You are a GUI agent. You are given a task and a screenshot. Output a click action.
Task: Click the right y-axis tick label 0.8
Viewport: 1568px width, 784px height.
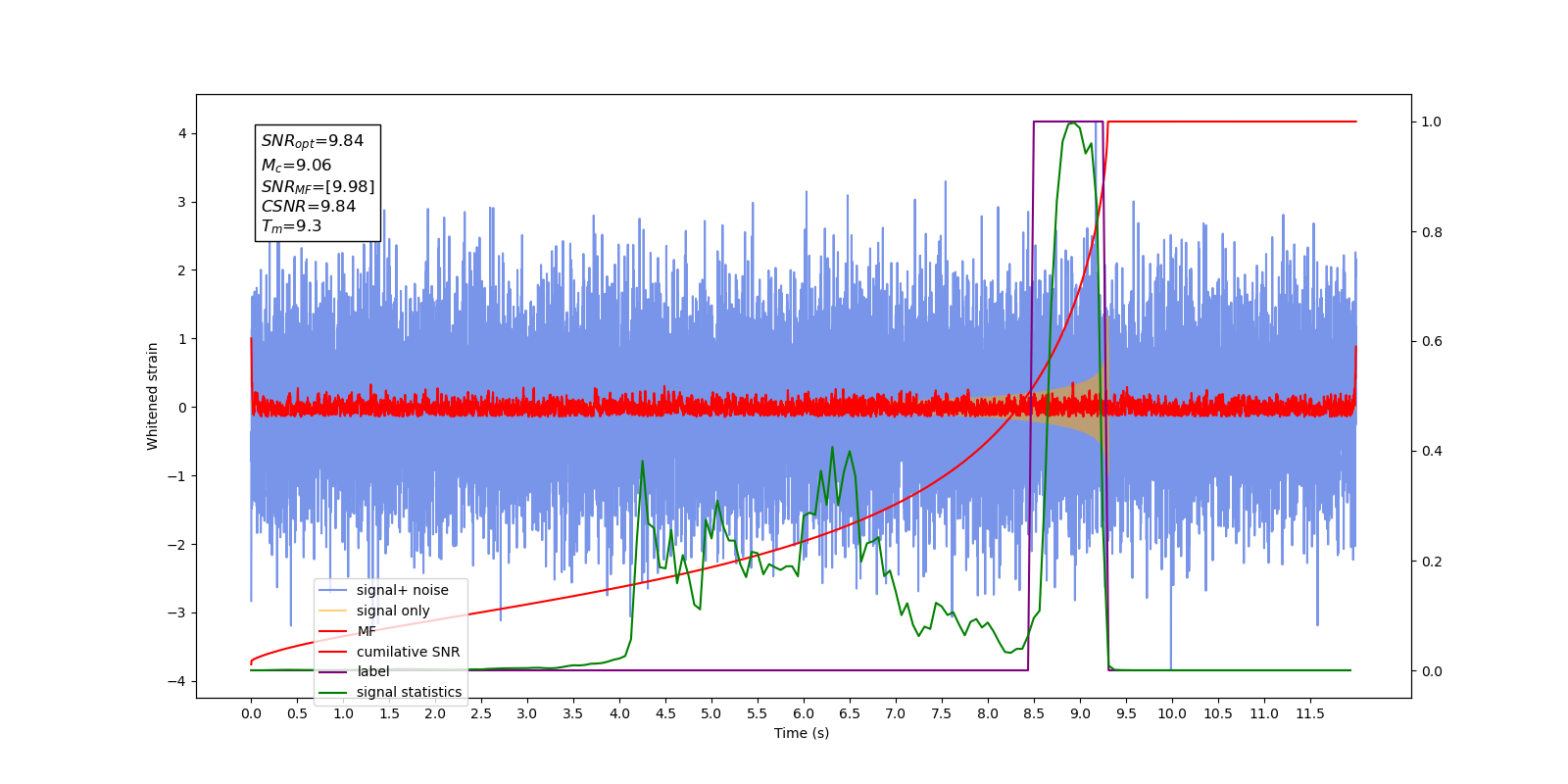pyautogui.click(x=1432, y=232)
